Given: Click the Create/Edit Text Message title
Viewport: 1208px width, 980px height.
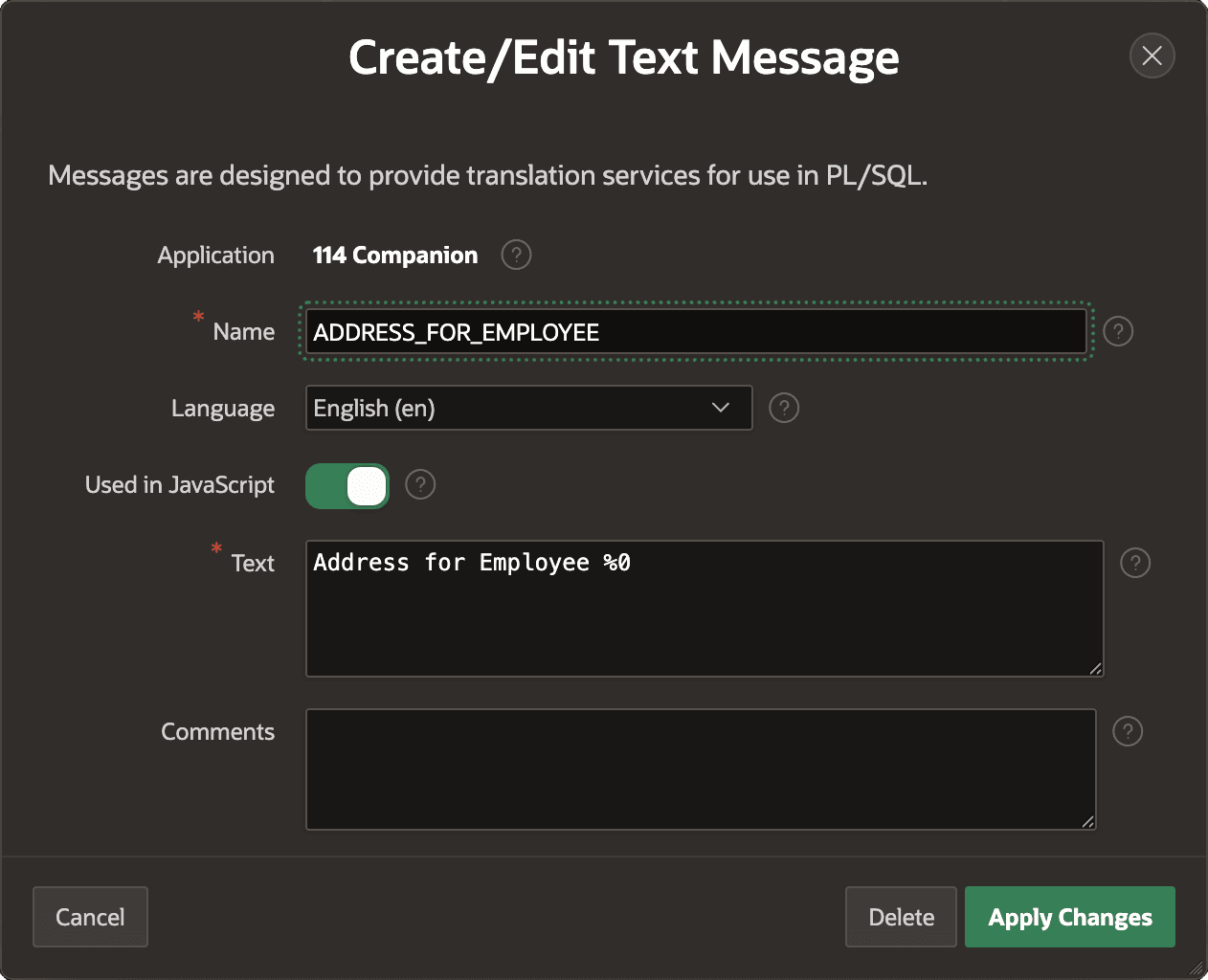Looking at the screenshot, I should point(624,57).
